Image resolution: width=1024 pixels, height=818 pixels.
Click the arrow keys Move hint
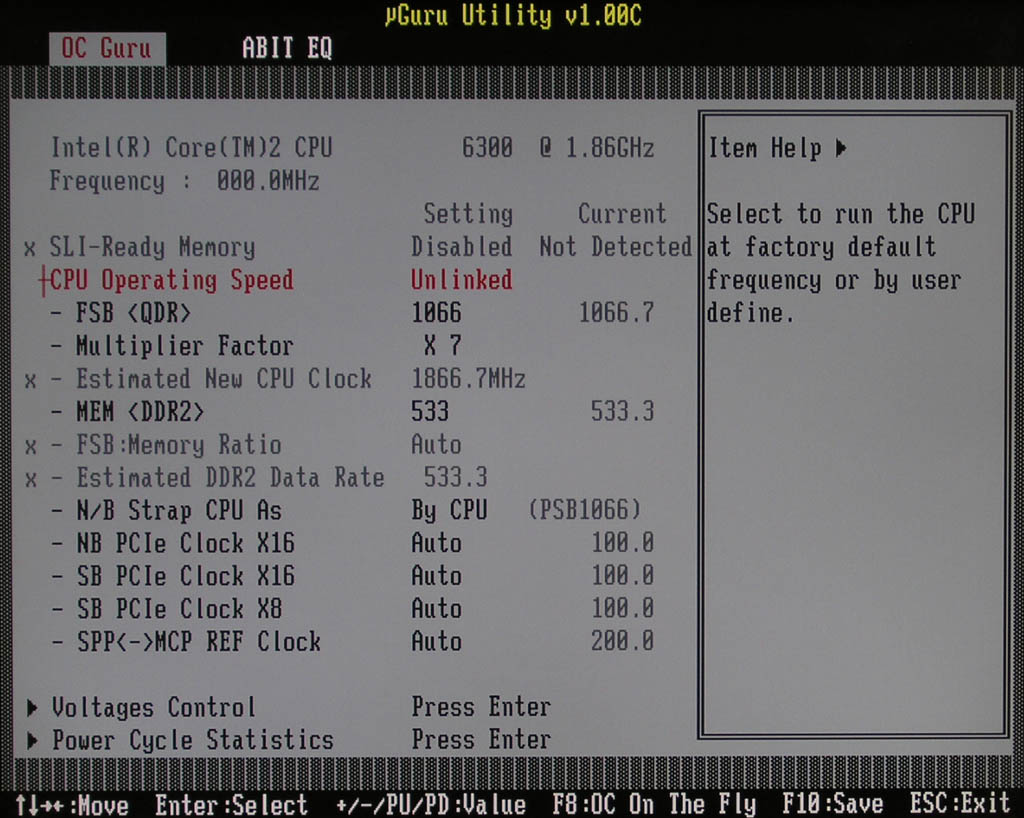pyautogui.click(x=71, y=805)
